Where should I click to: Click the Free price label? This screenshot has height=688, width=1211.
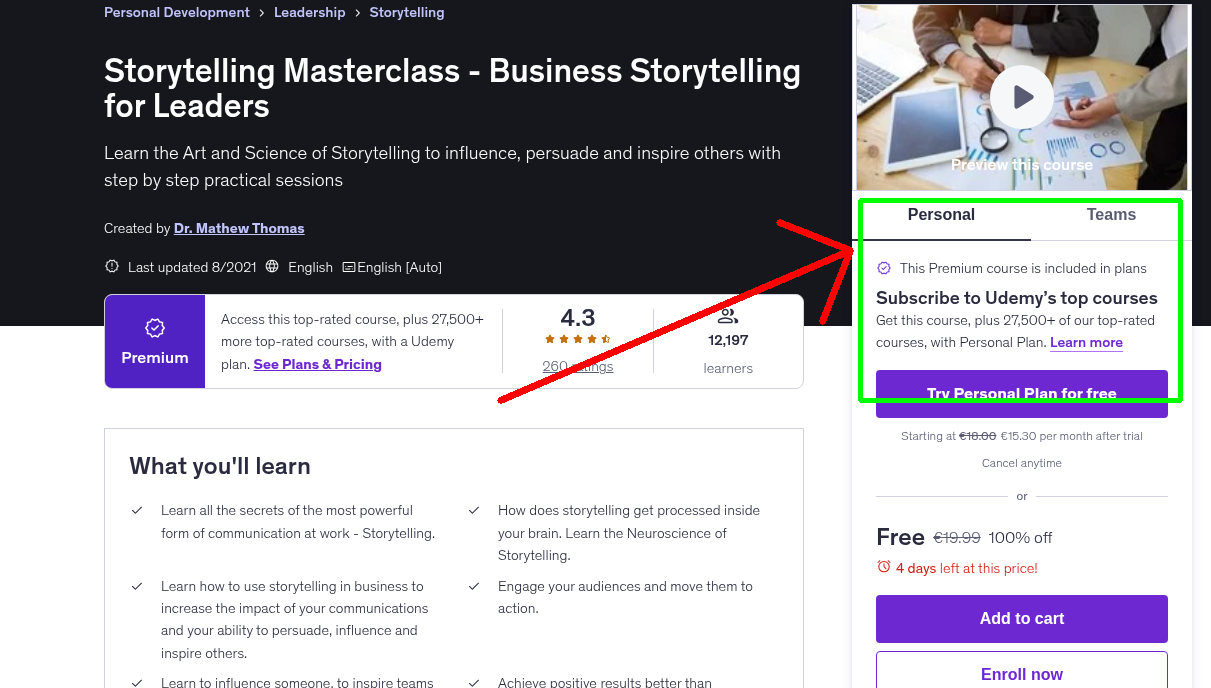(900, 537)
